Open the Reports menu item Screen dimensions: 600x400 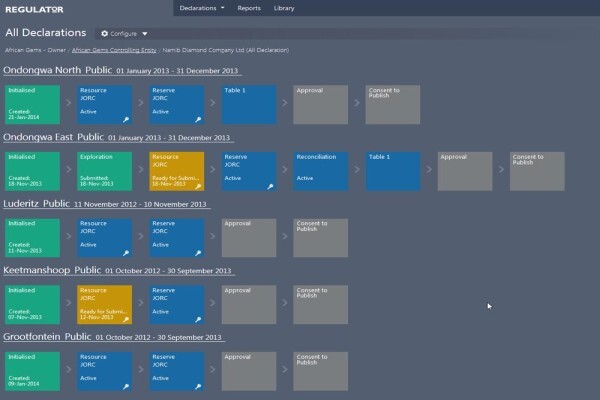(x=249, y=8)
